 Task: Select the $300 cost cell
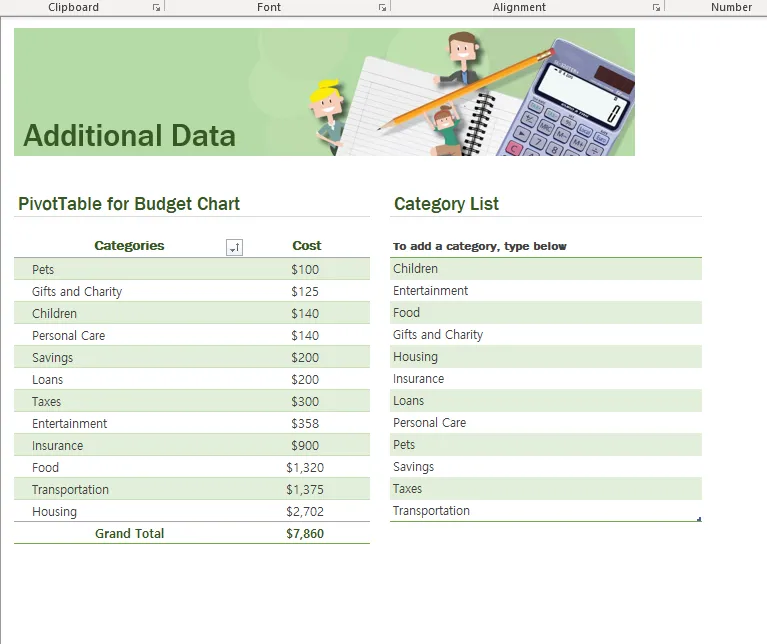click(305, 401)
